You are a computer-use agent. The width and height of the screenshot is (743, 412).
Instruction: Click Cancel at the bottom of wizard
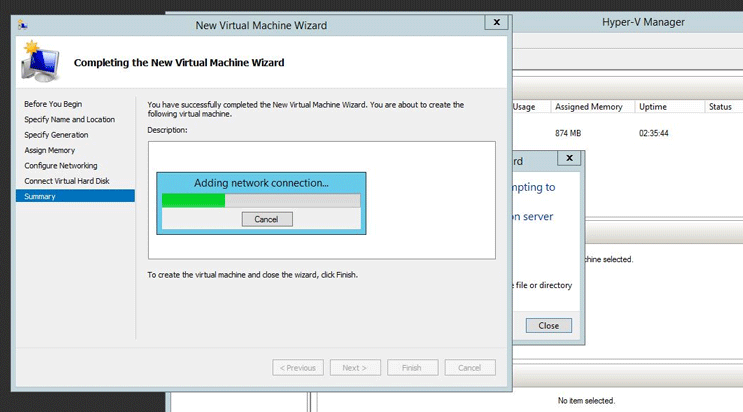pos(470,367)
